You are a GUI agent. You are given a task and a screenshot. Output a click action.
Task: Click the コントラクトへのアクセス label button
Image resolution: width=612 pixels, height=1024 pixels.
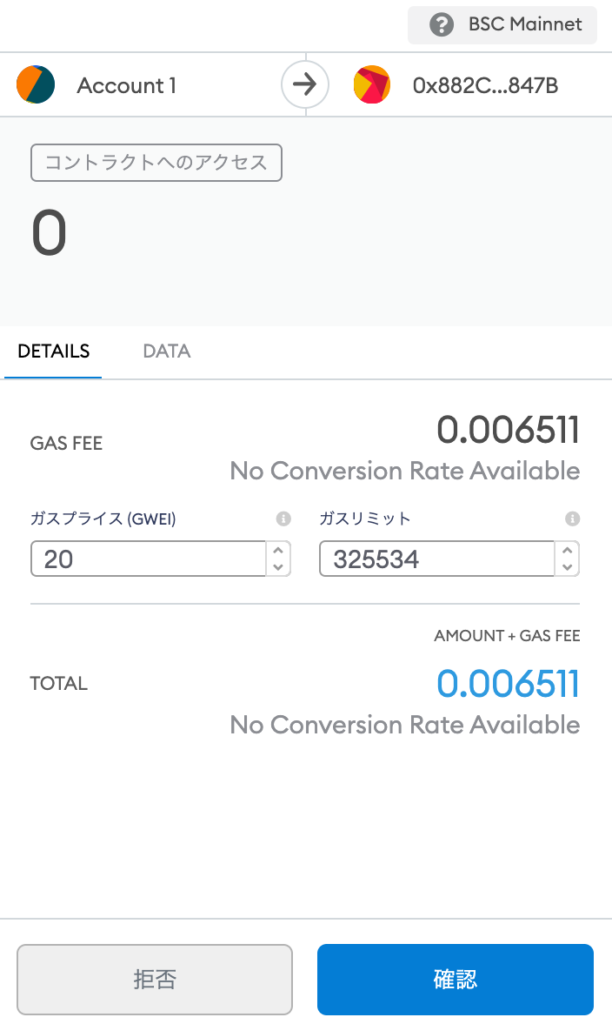coord(156,162)
